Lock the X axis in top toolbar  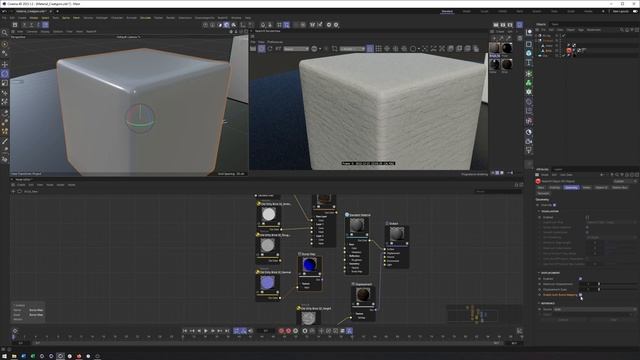coord(24,25)
